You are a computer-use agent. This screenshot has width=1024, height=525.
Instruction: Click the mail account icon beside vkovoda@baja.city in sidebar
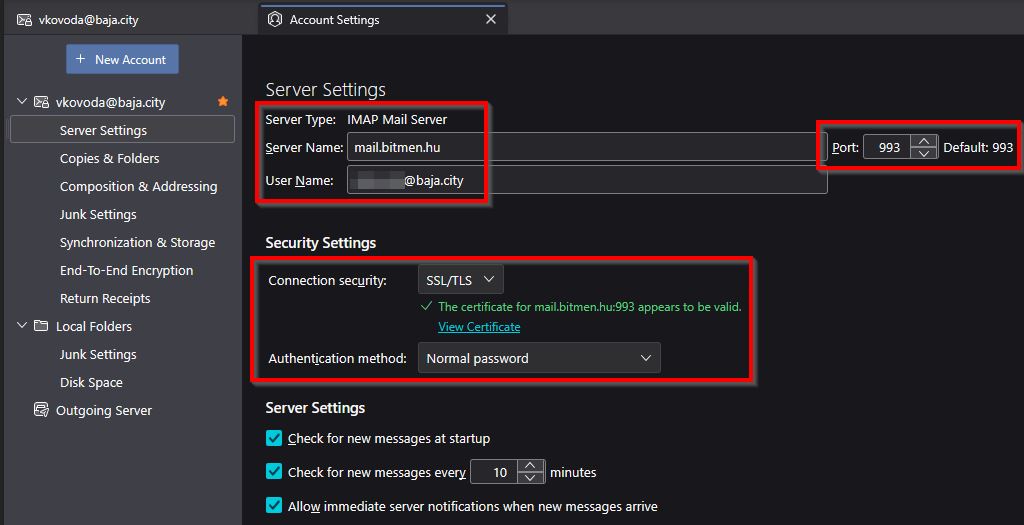coord(41,102)
